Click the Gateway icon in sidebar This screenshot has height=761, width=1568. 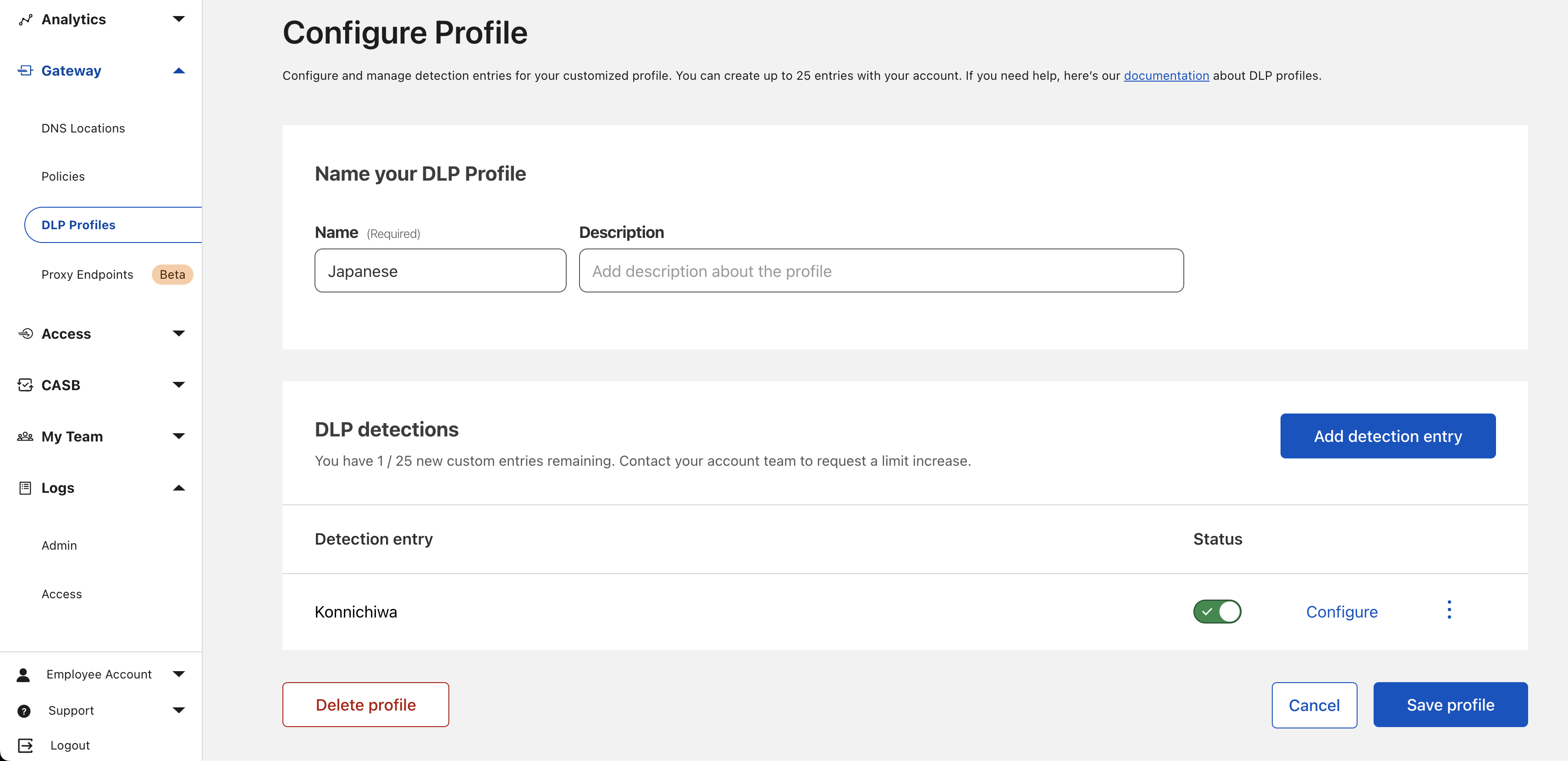point(25,70)
